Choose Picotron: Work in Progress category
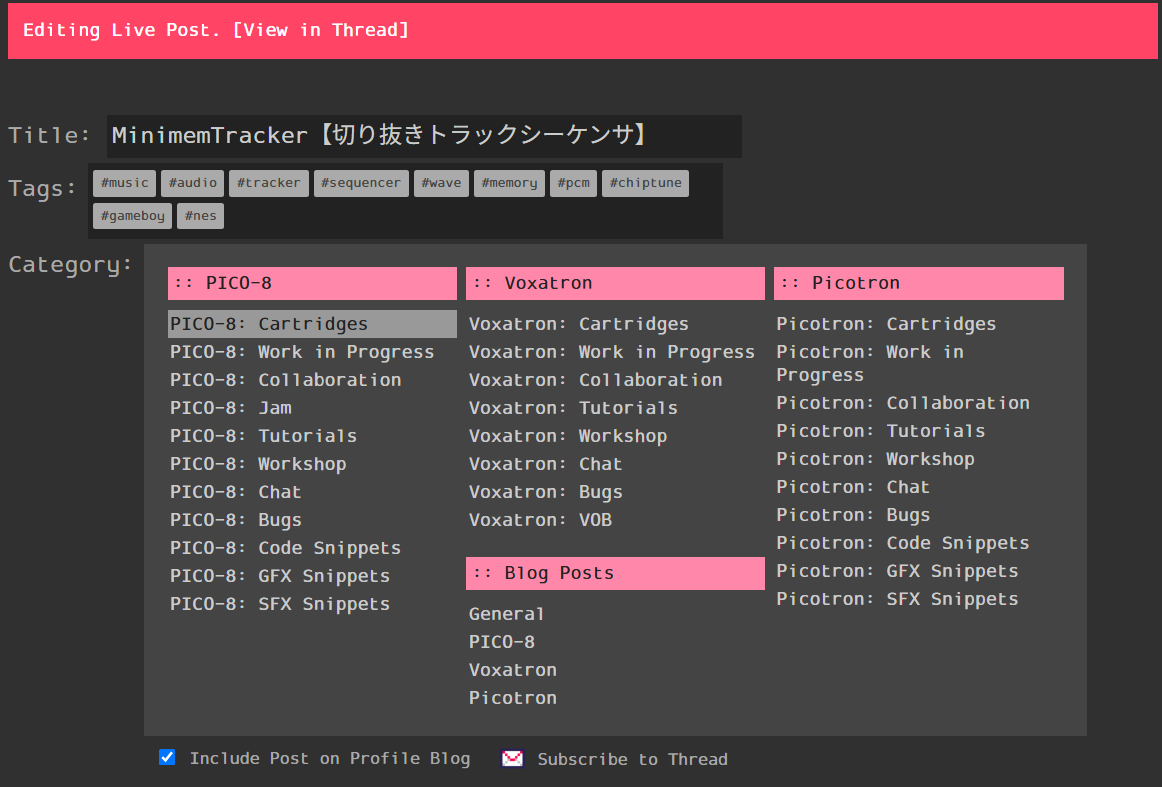Image resolution: width=1162 pixels, height=787 pixels. click(x=870, y=363)
